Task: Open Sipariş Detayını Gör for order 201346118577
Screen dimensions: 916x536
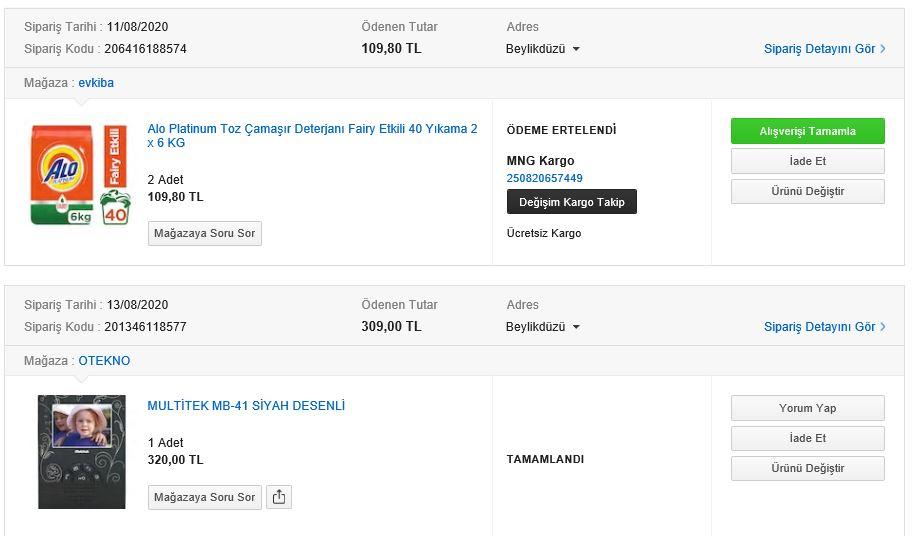Action: click(x=824, y=327)
